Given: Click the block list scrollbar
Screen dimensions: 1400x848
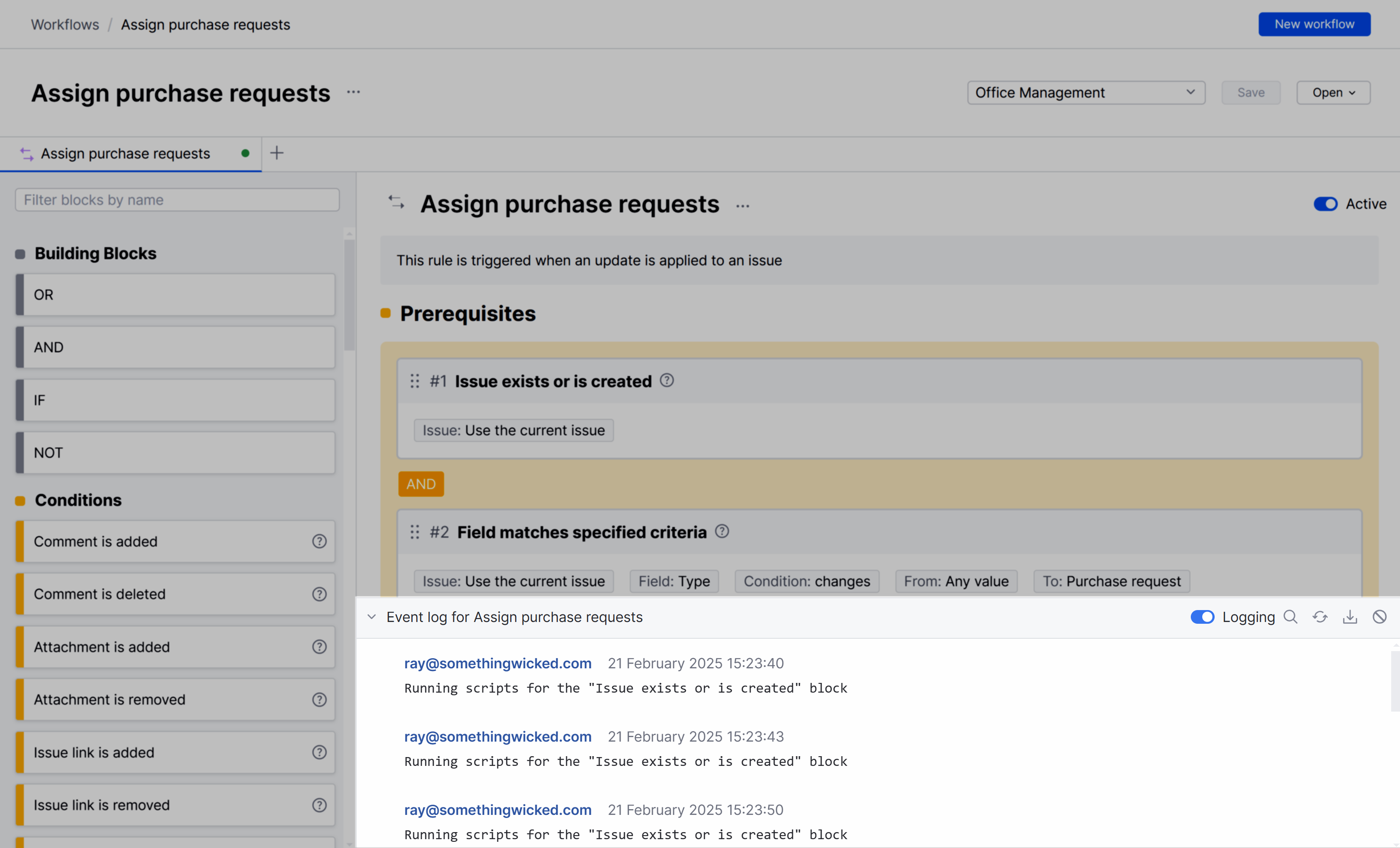Looking at the screenshot, I should pyautogui.click(x=350, y=296).
